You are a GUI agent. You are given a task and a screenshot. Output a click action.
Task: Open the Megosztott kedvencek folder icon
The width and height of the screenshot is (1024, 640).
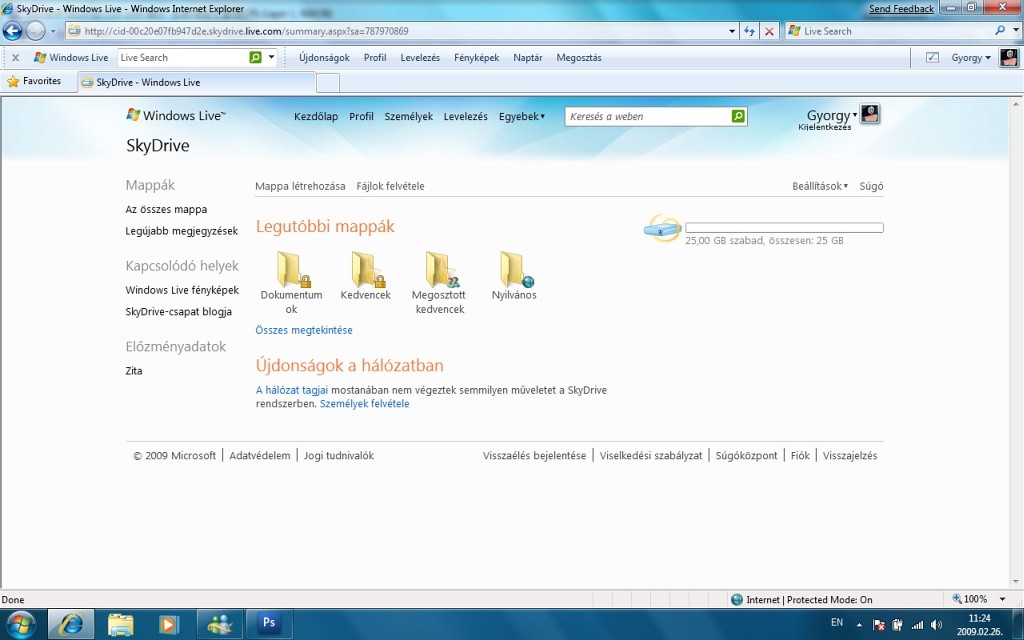coord(441,270)
